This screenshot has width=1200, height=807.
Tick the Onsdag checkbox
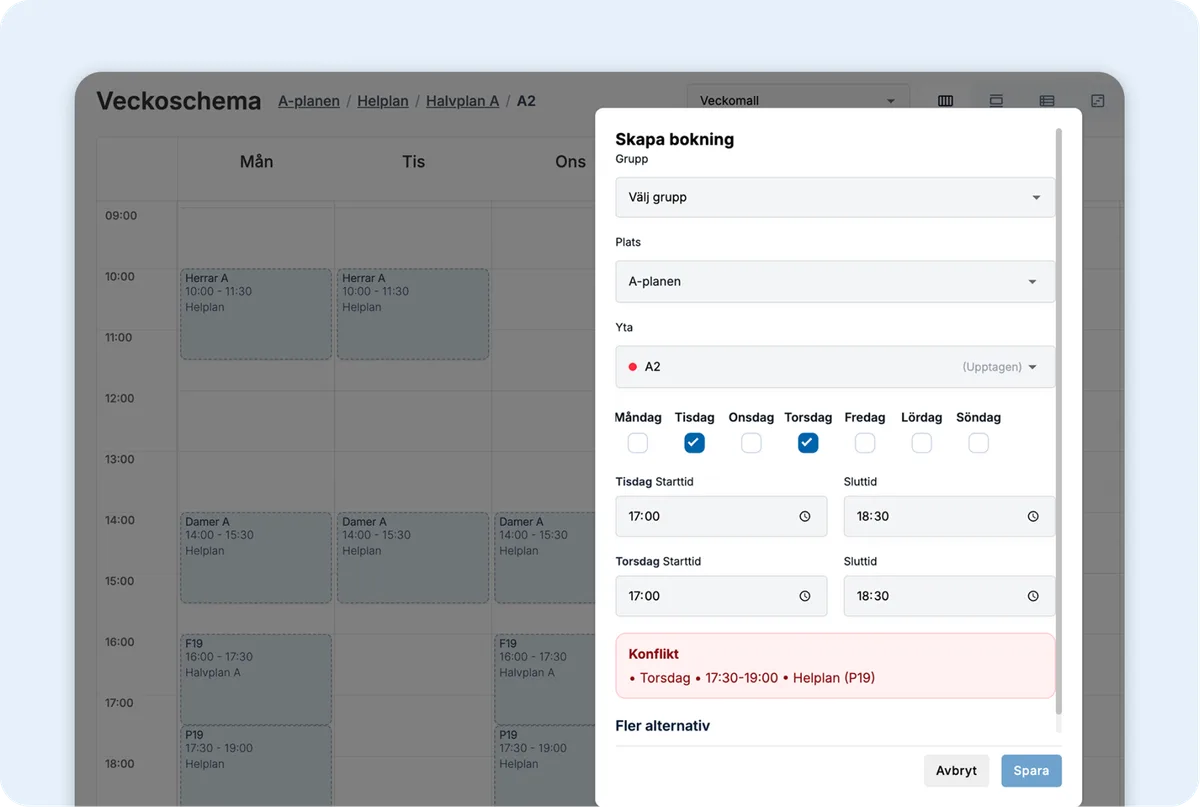751,443
